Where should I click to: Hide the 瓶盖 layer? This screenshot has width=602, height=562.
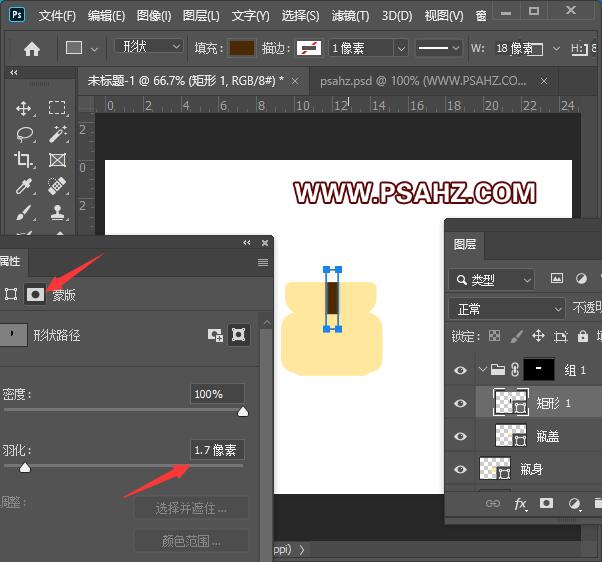[x=460, y=436]
